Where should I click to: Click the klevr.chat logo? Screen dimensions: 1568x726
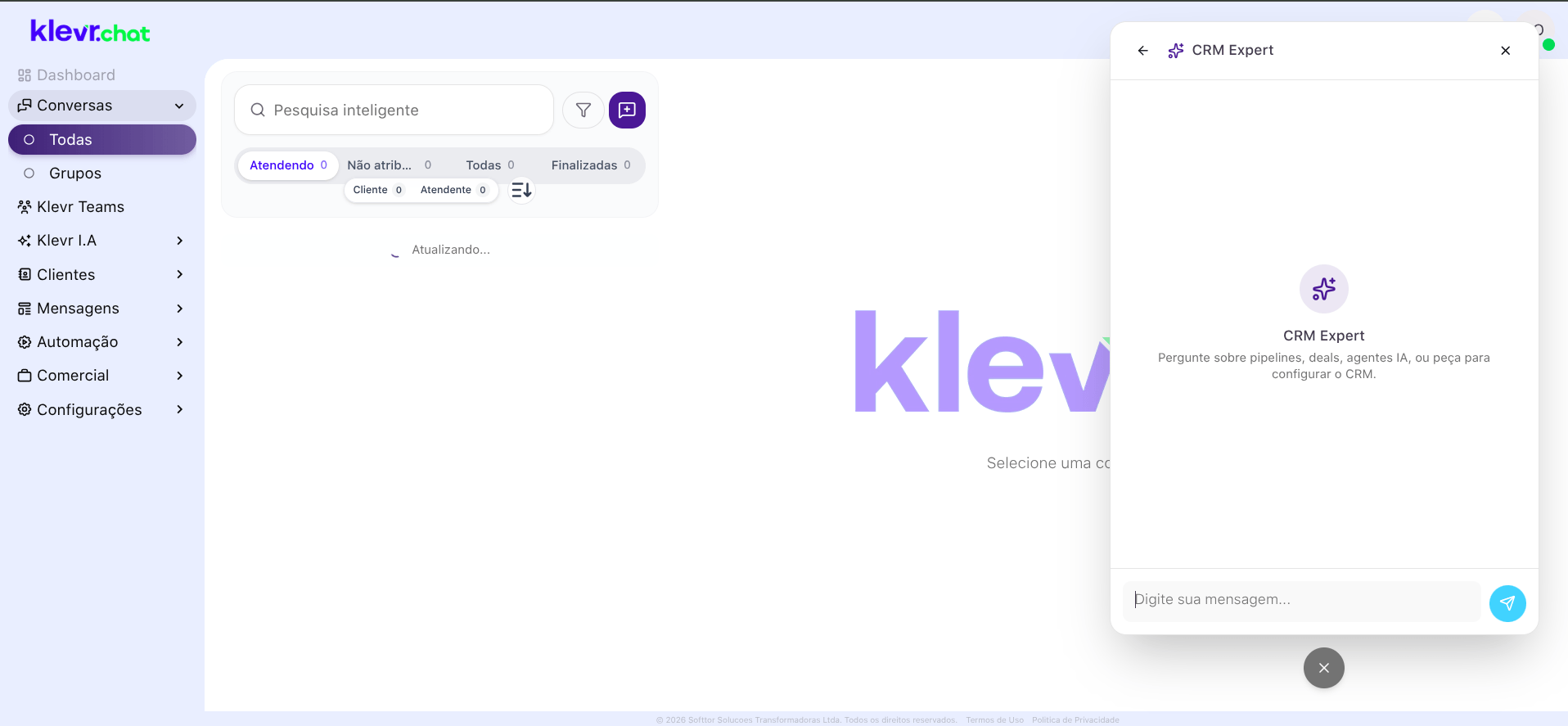click(90, 31)
